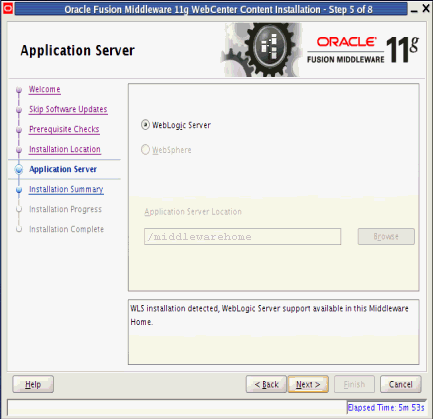
Task: Click the Elapsed Time status readout
Action: click(x=386, y=407)
